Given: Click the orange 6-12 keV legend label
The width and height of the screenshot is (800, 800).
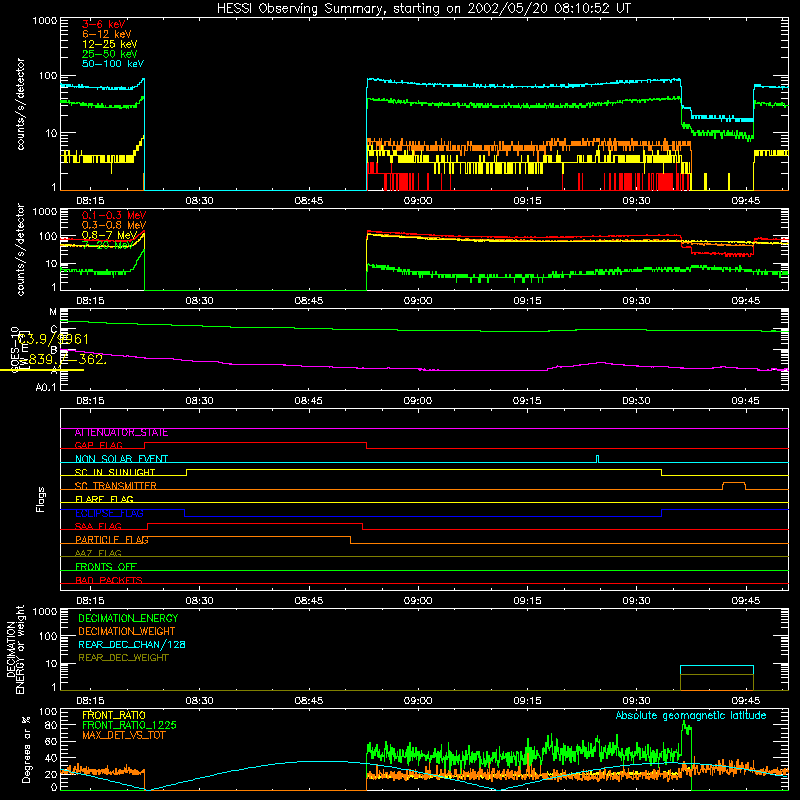Looking at the screenshot, I should [x=107, y=34].
